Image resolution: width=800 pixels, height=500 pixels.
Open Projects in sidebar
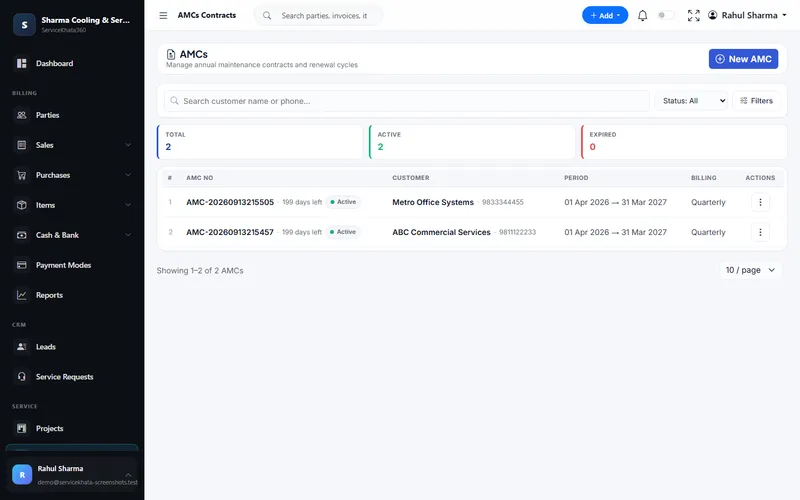tap(71, 429)
